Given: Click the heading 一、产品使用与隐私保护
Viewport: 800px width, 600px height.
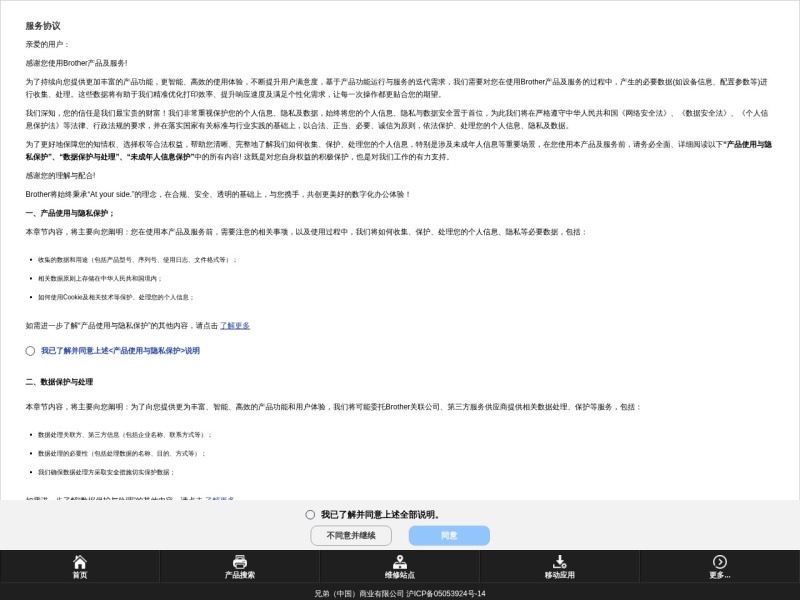Looking at the screenshot, I should click(70, 213).
